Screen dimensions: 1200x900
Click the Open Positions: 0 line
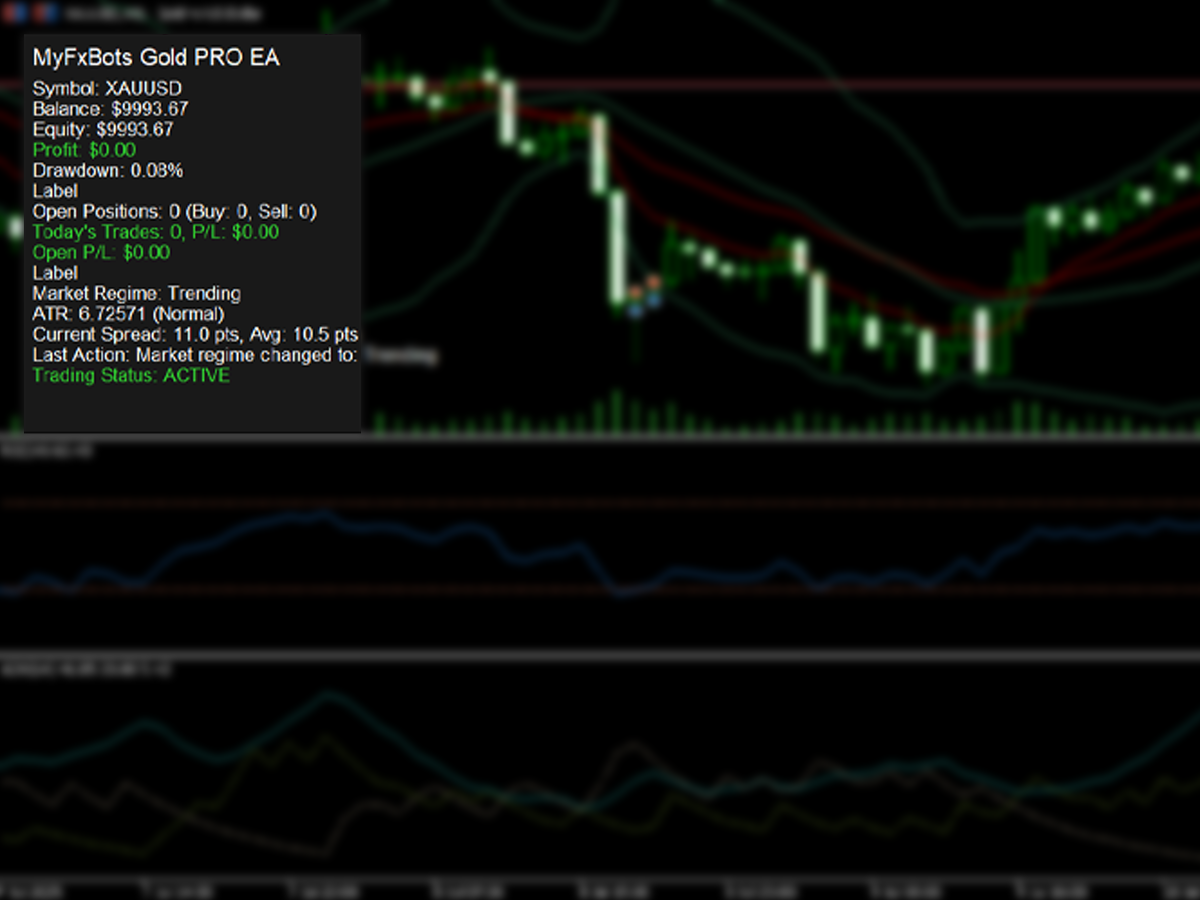(x=175, y=211)
